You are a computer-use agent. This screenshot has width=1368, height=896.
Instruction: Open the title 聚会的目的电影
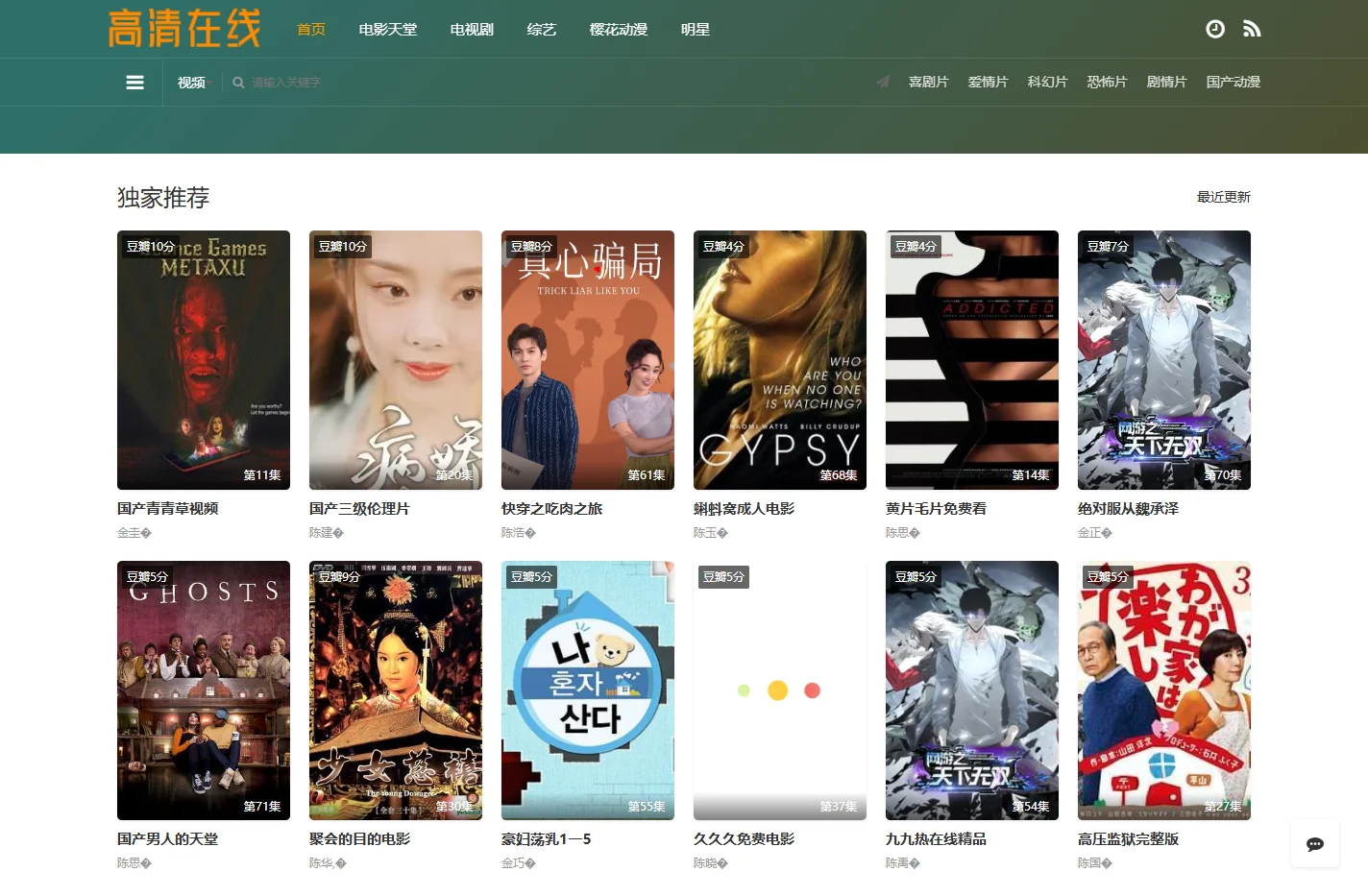pyautogui.click(x=359, y=839)
